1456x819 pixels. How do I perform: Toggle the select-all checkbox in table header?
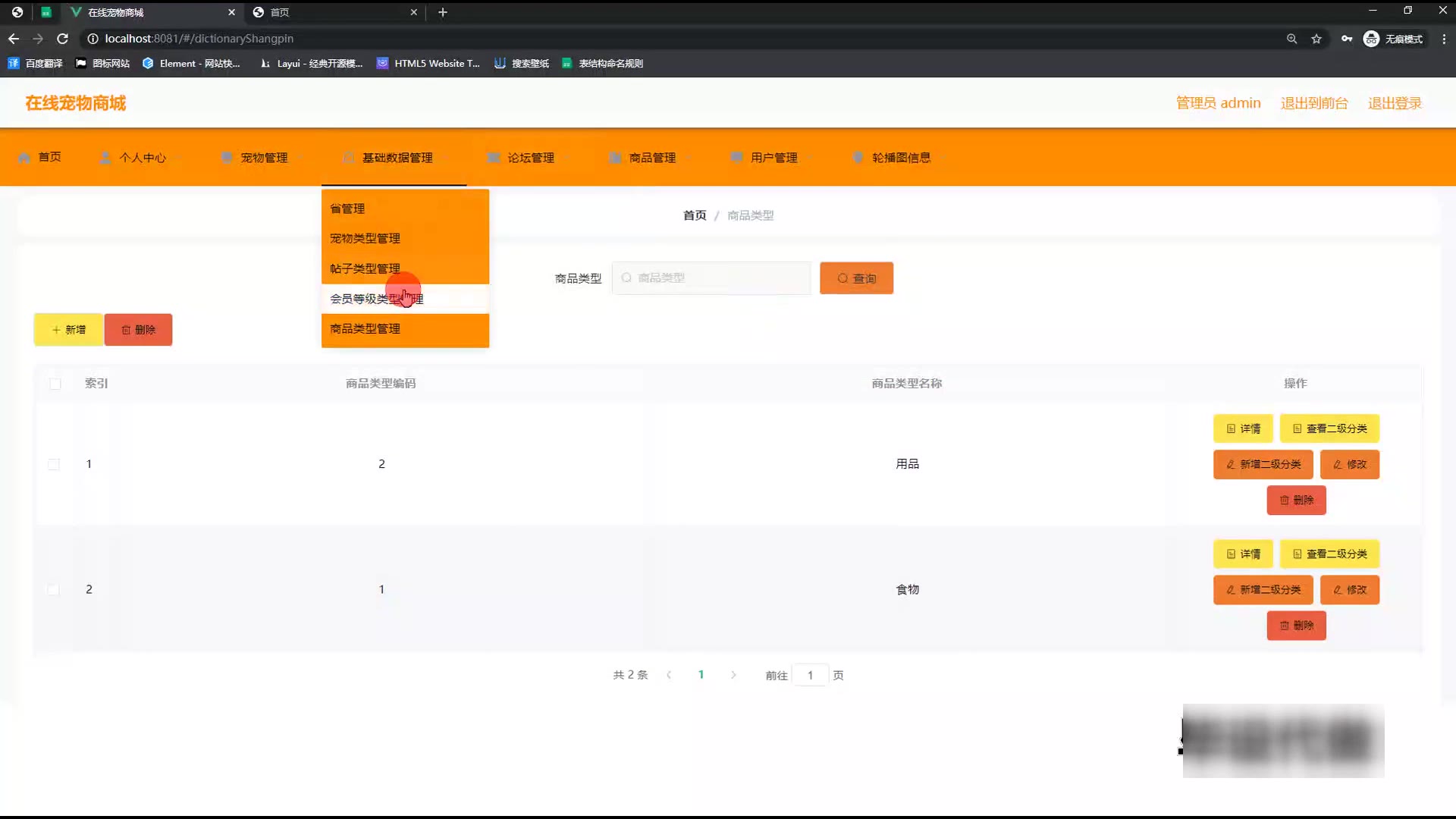coord(55,384)
